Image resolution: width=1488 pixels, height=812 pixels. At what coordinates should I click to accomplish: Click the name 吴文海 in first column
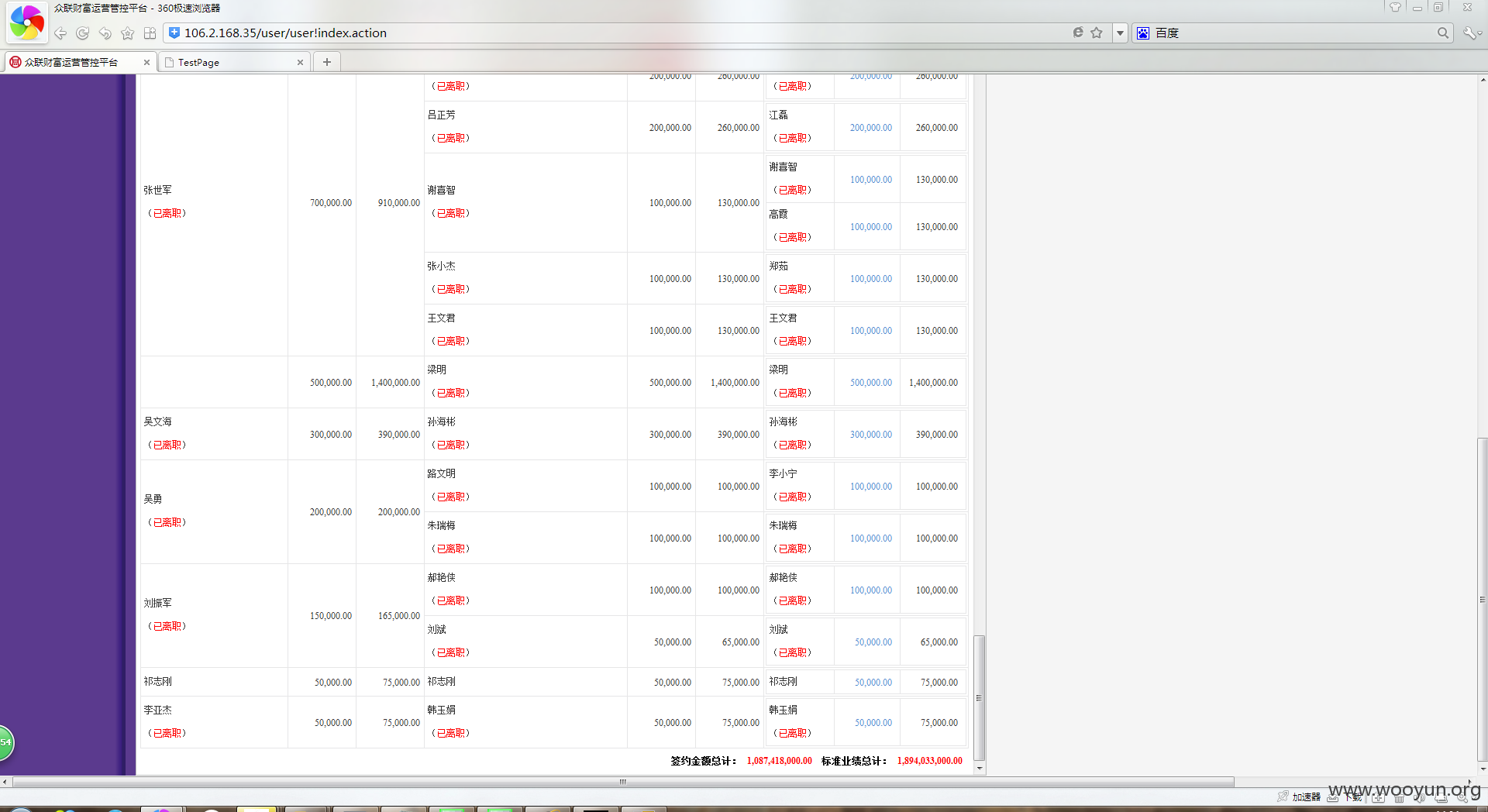[x=157, y=421]
